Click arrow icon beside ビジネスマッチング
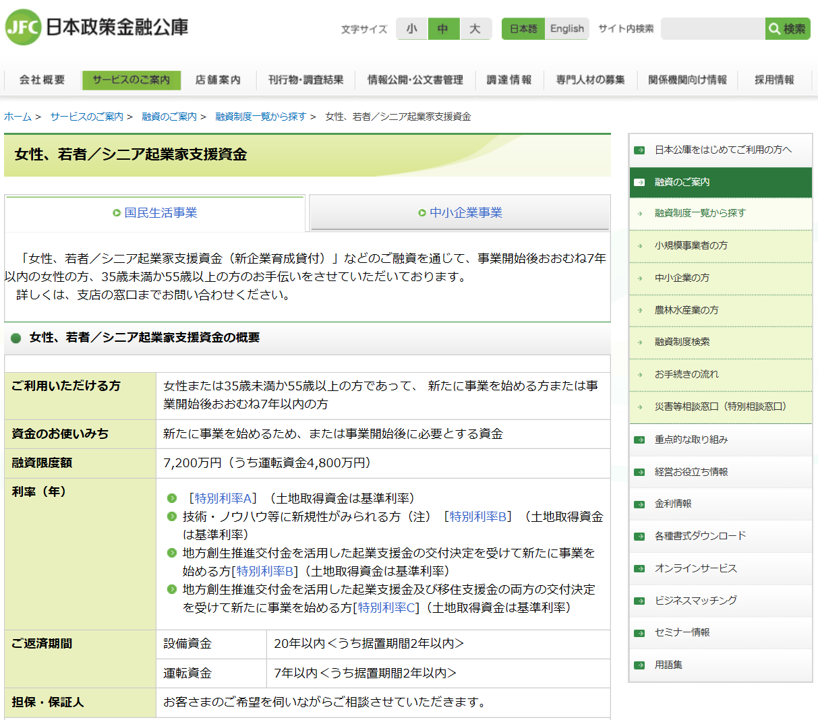 point(639,601)
